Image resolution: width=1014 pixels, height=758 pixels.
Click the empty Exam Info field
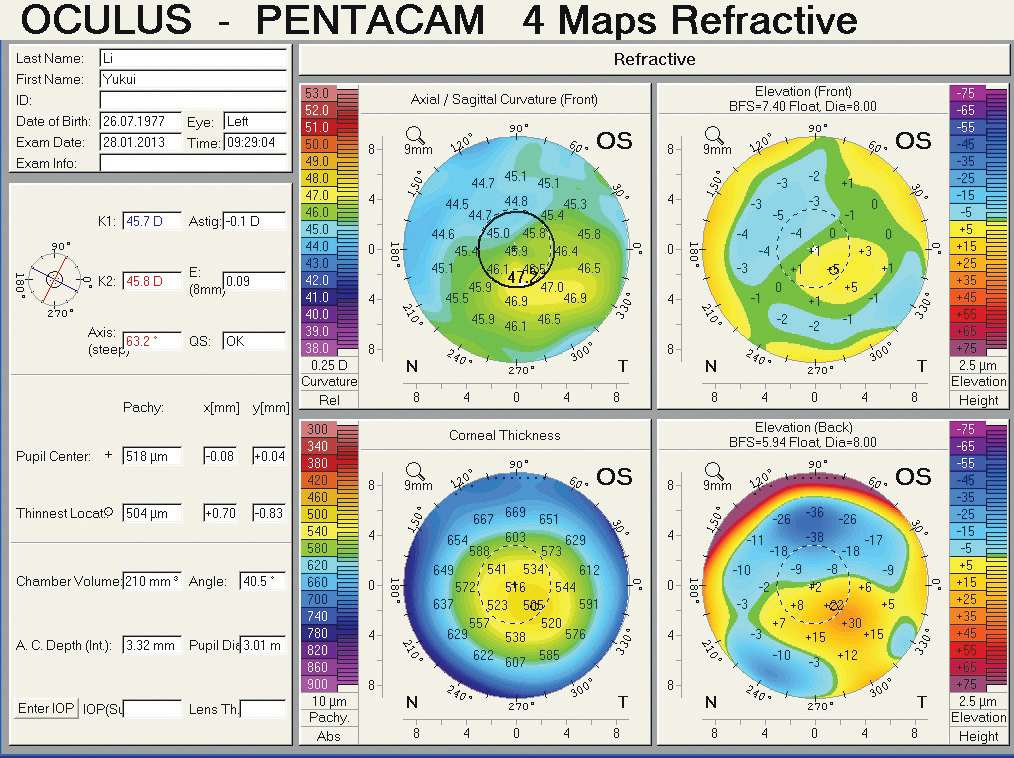193,163
